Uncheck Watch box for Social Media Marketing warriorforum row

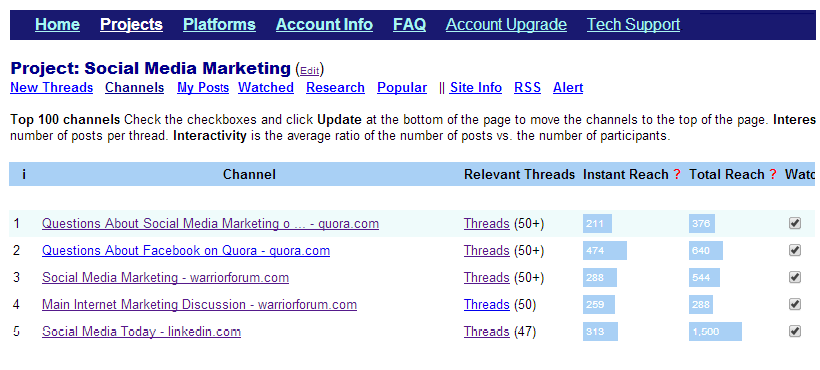click(795, 278)
